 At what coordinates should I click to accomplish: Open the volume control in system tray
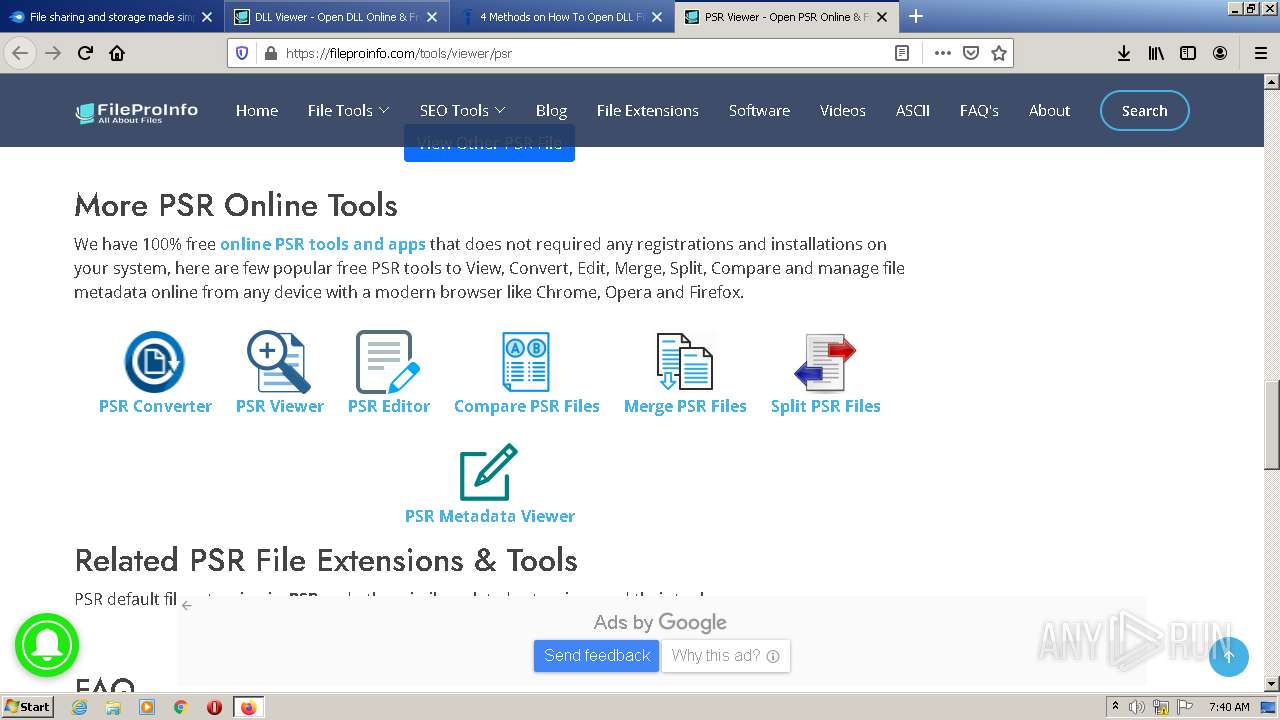pyautogui.click(x=1137, y=707)
